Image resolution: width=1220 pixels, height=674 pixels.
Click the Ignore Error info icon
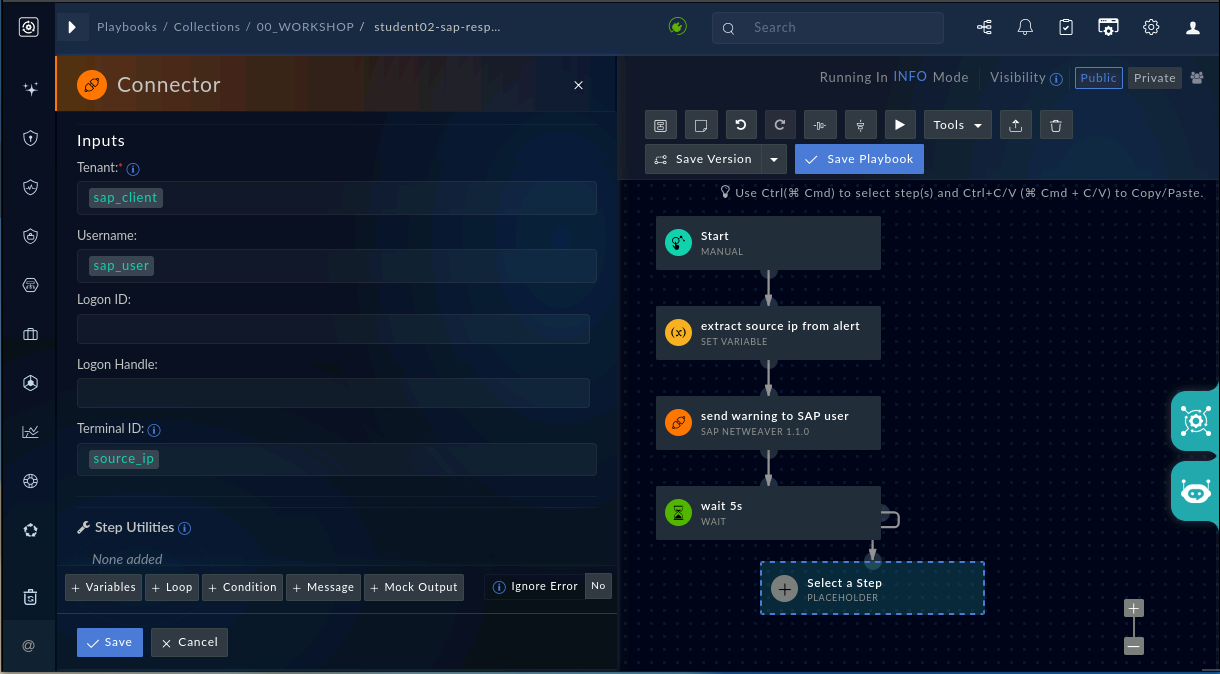[x=499, y=587]
